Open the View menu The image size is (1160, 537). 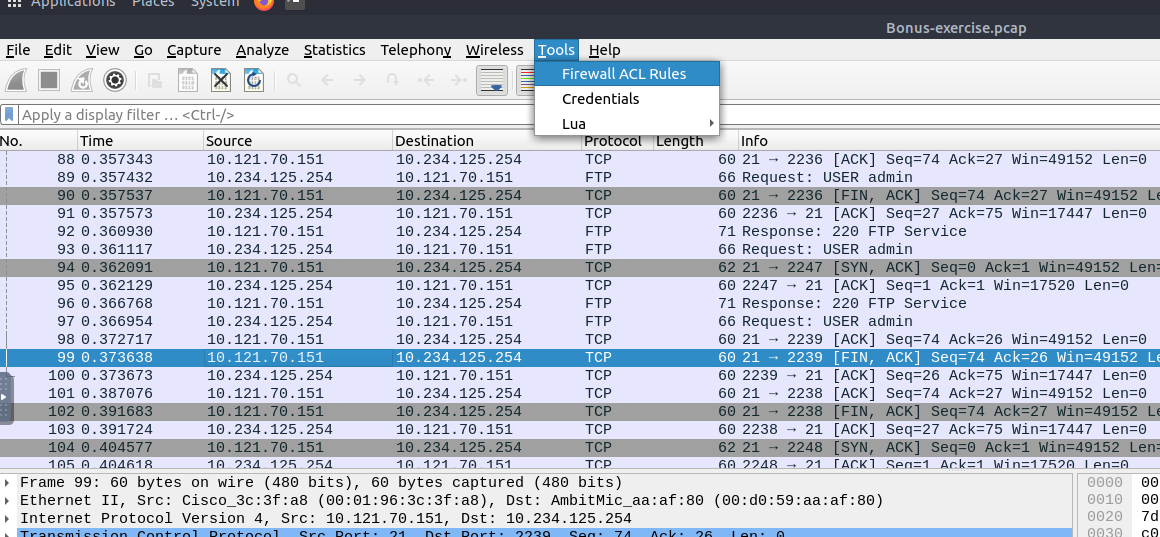click(102, 50)
